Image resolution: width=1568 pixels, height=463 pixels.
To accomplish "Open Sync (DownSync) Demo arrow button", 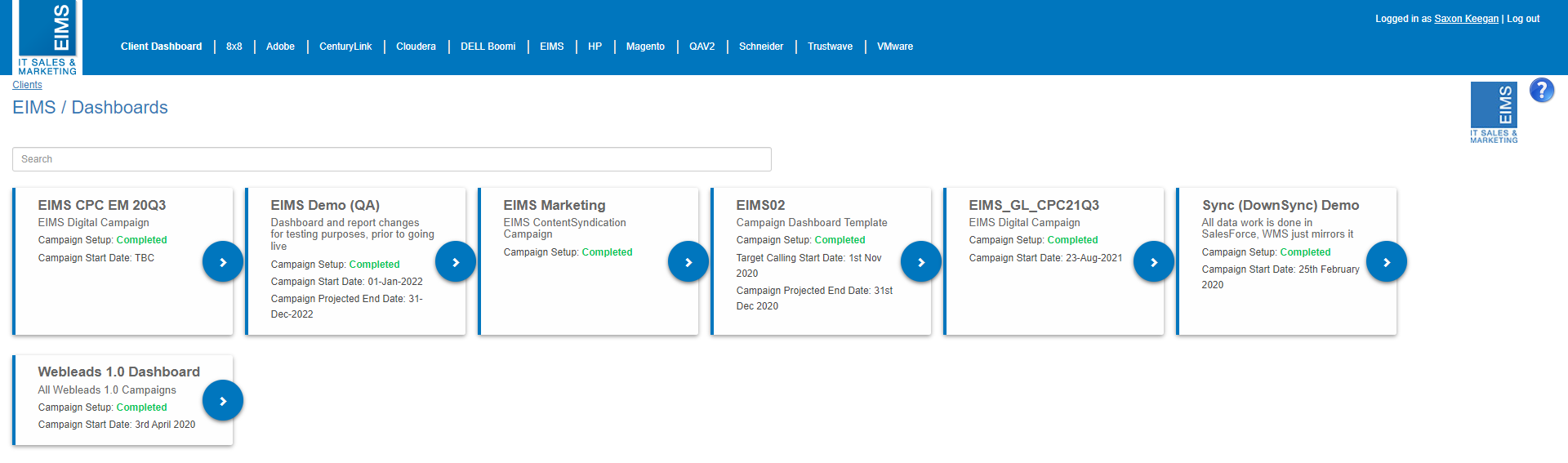I will tap(1387, 262).
